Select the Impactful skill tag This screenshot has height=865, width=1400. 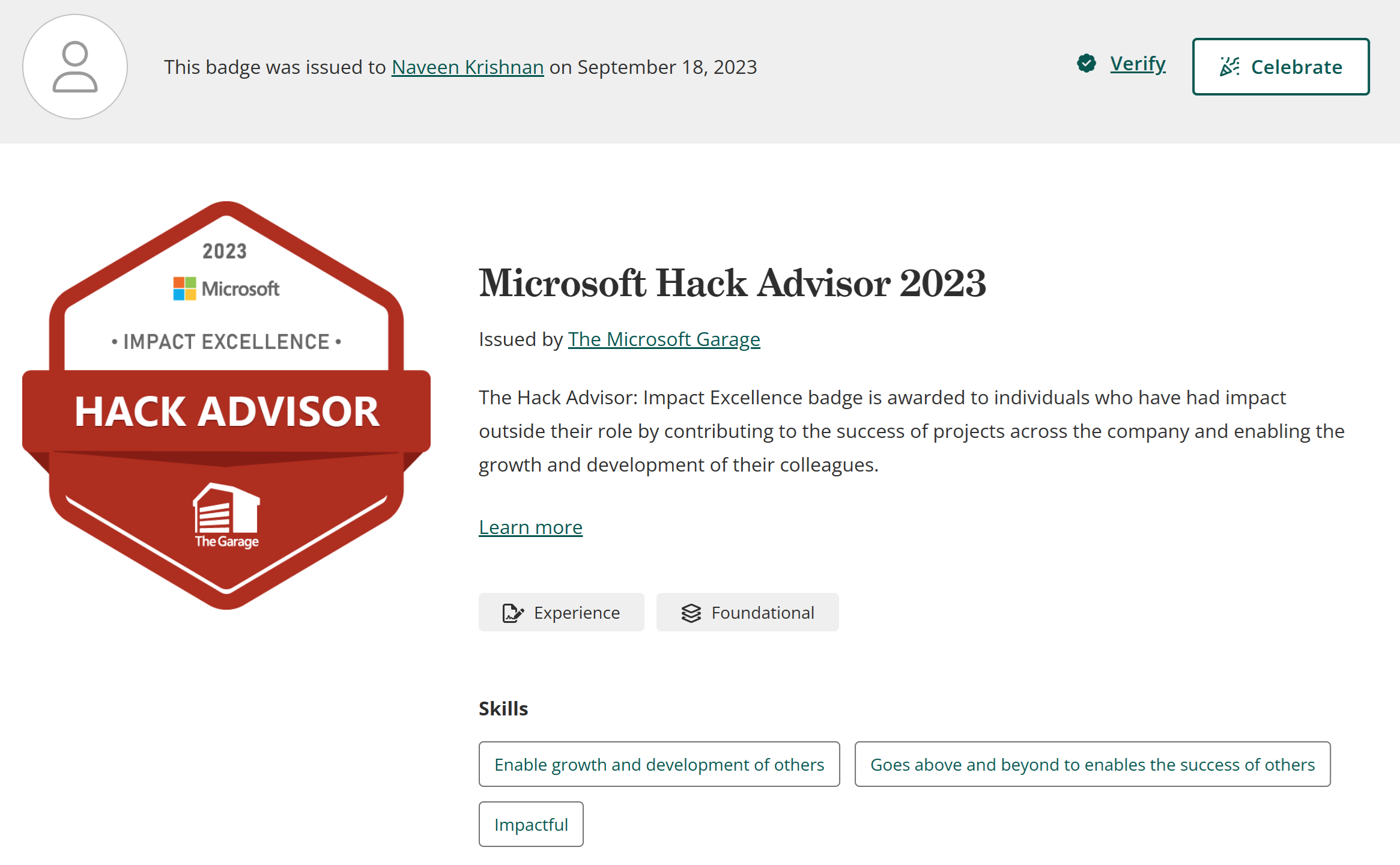pos(530,824)
